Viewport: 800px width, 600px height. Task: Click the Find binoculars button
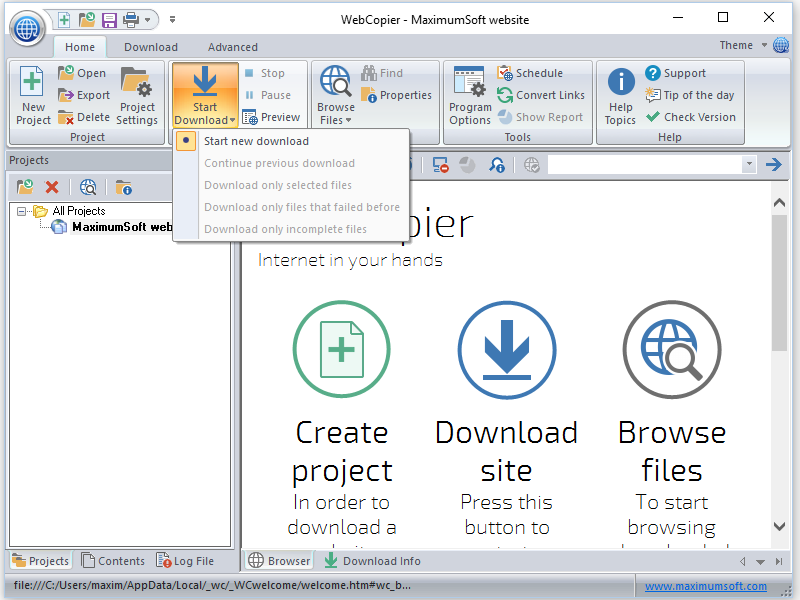(x=382, y=73)
